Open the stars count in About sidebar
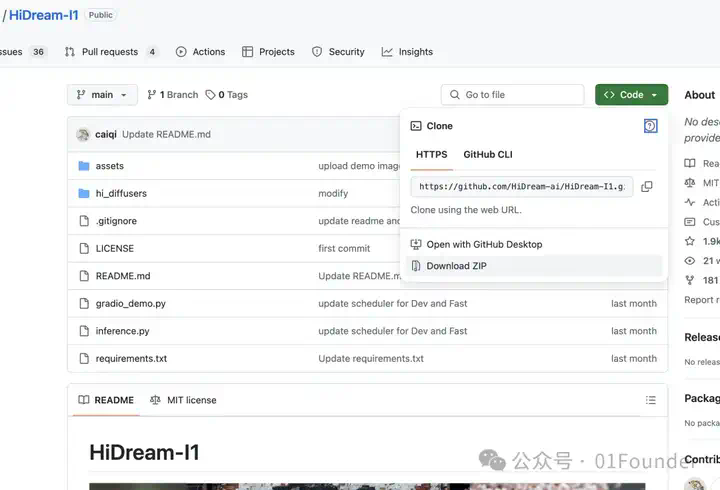720x490 pixels. (x=710, y=241)
